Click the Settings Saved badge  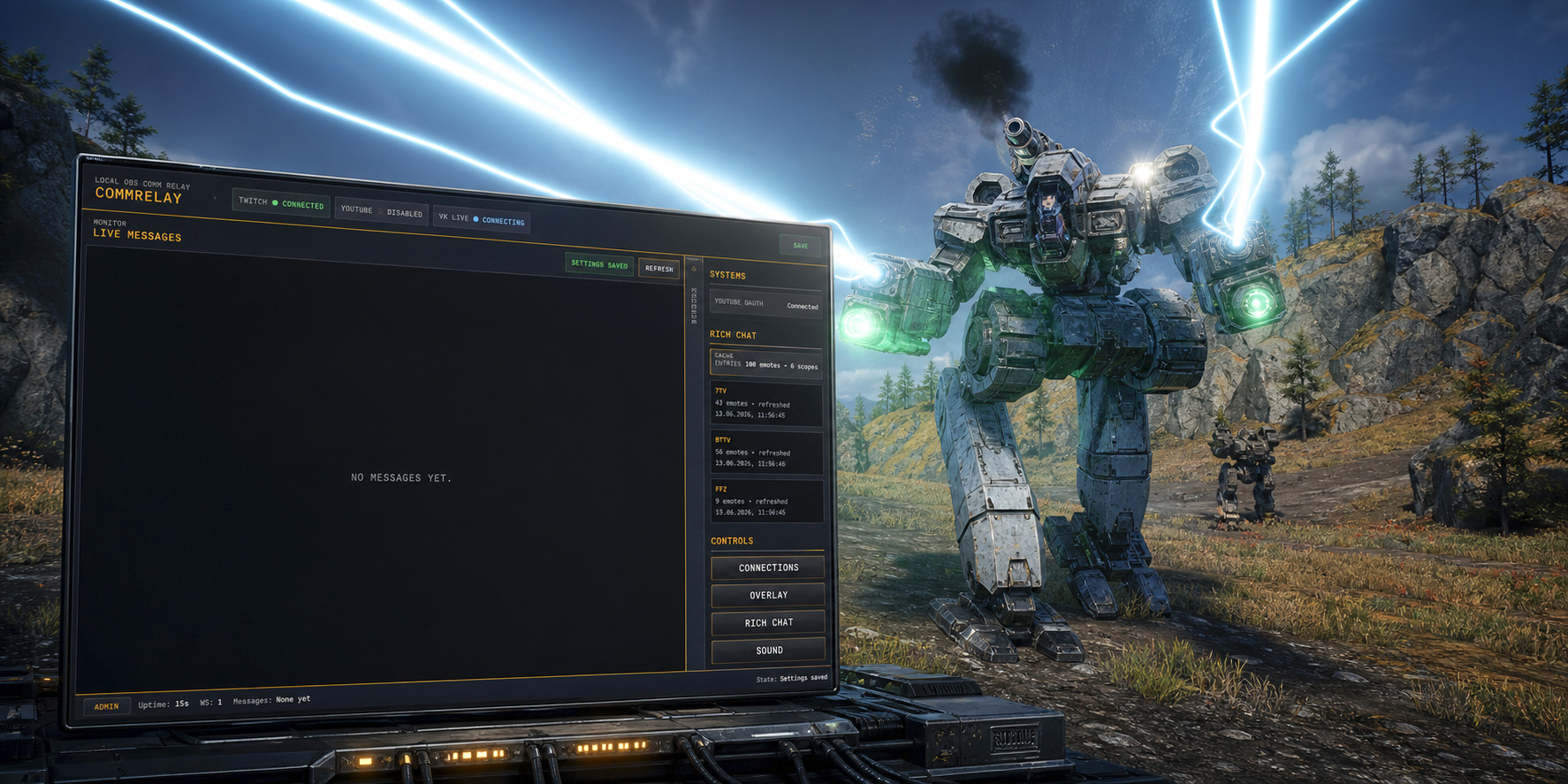(599, 264)
